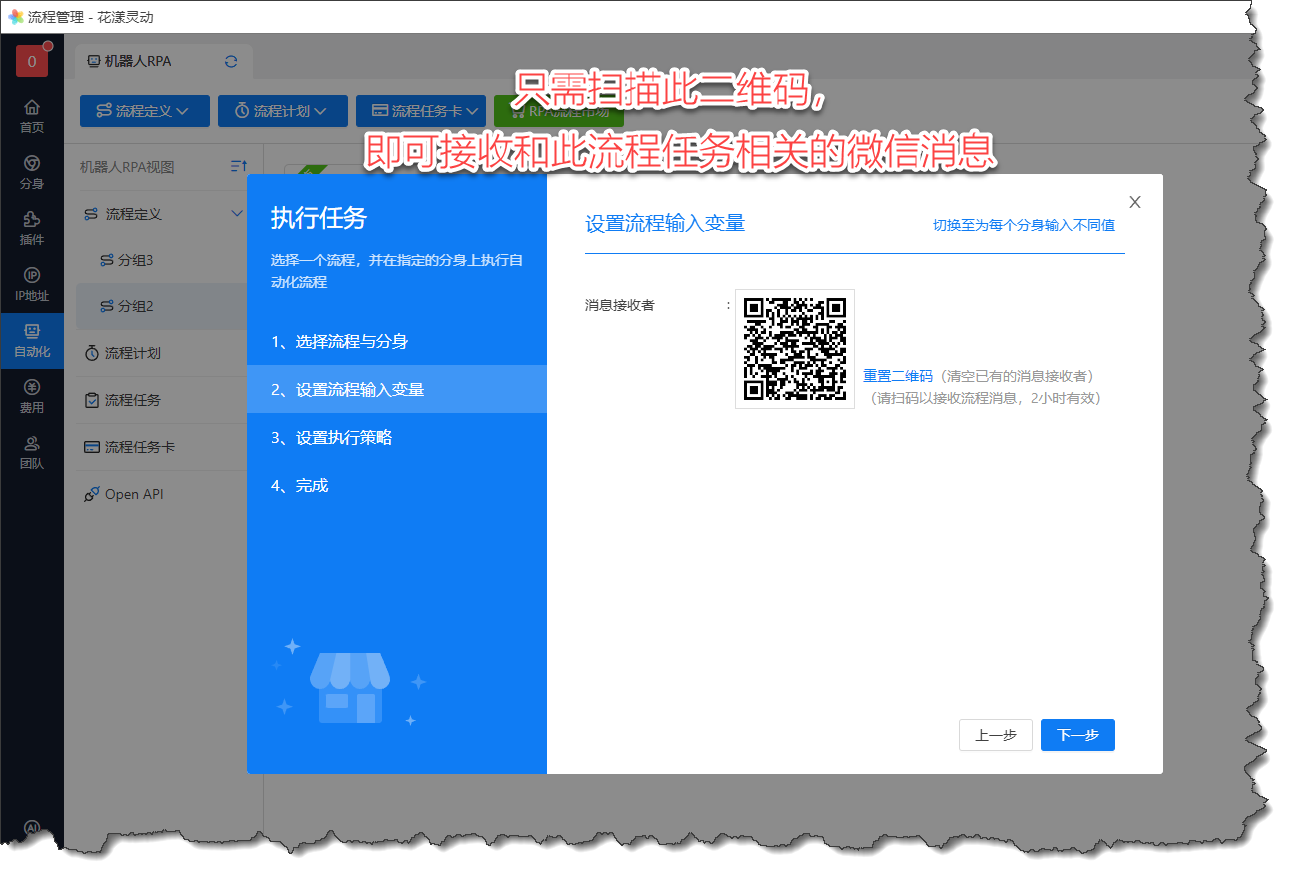
Task: Open the 费用 fees sidebar icon
Action: (32, 396)
